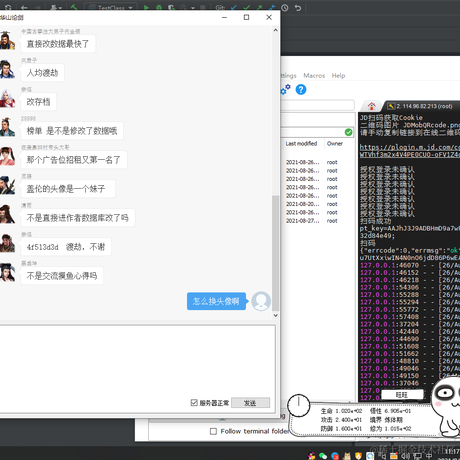Click the blue 怎么换头像啊 message bubble
This screenshot has width=460, height=460.
point(216,301)
